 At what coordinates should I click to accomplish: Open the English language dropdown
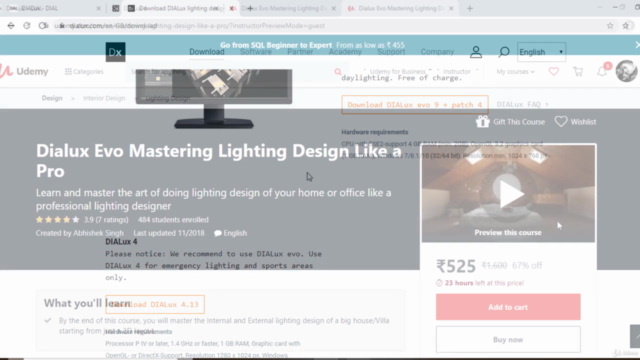tap(541, 52)
